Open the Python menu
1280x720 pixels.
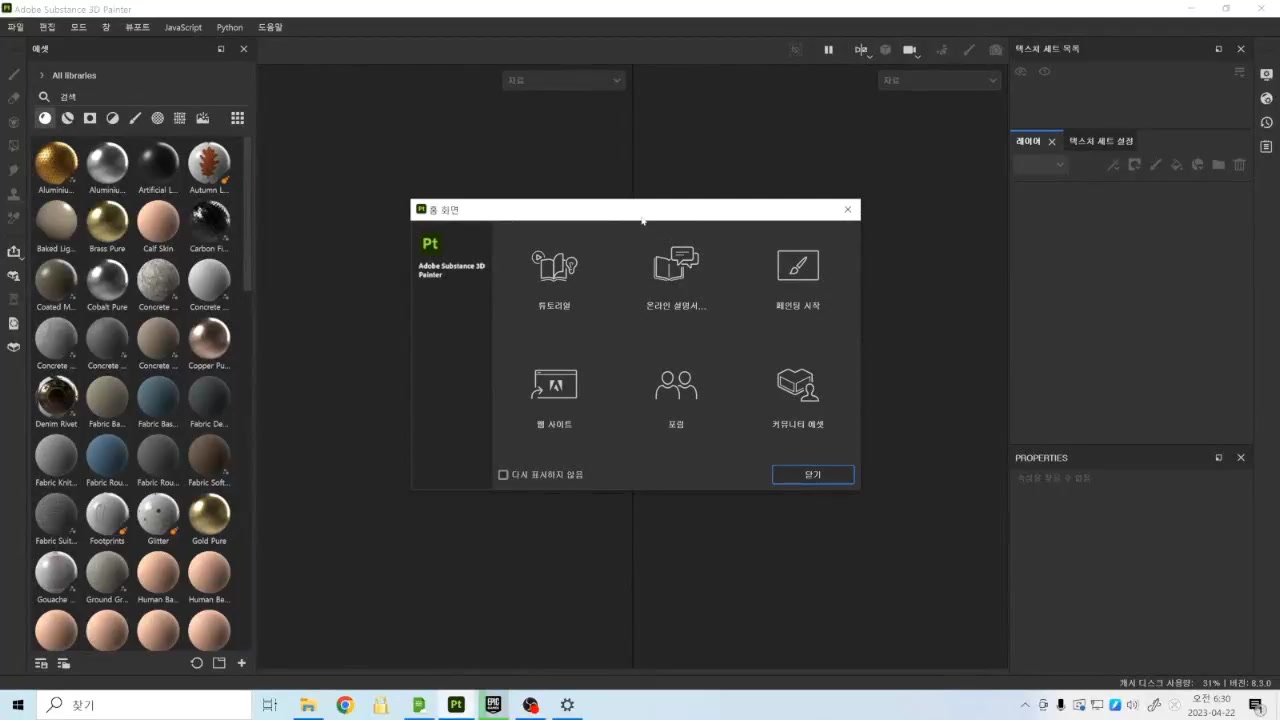(229, 27)
